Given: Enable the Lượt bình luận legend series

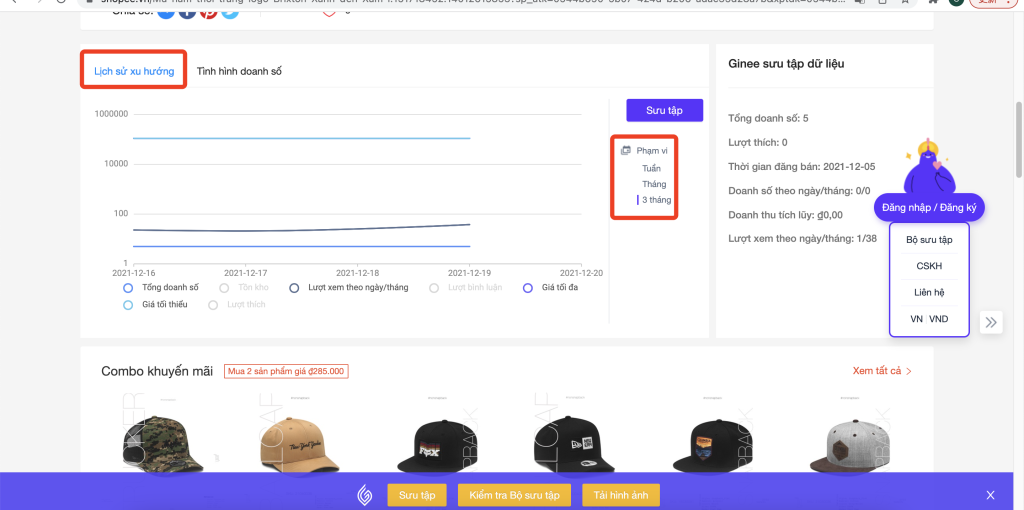Looking at the screenshot, I should [x=466, y=287].
